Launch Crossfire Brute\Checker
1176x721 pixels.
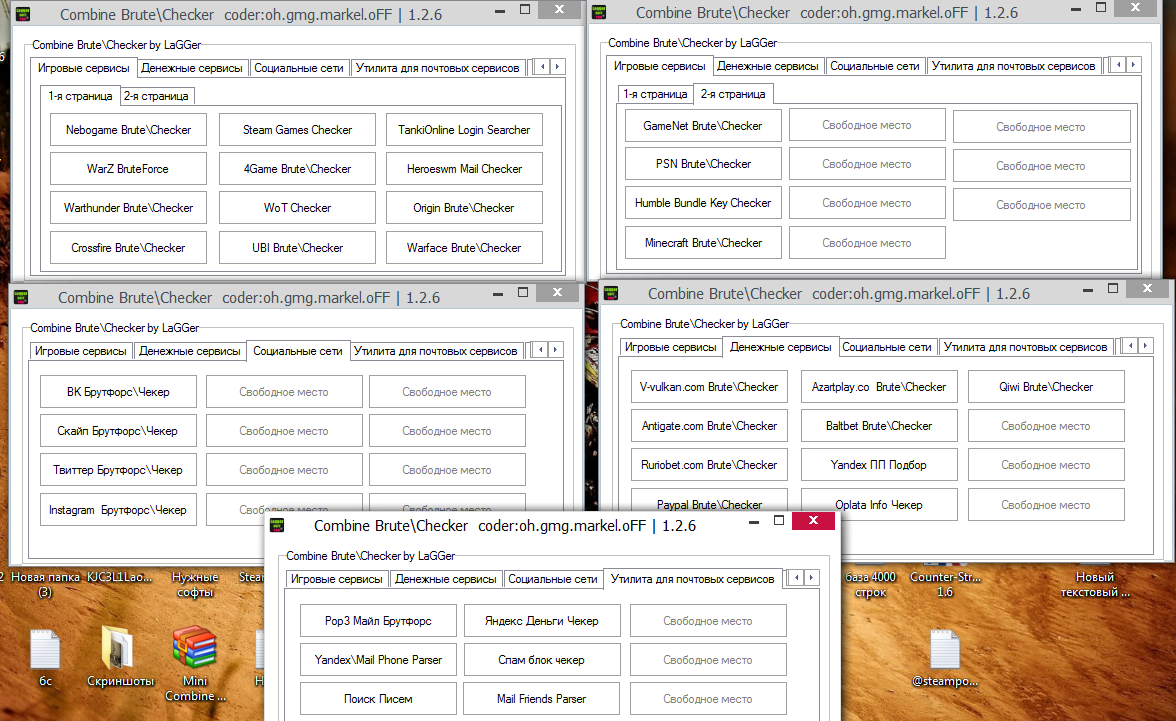128,248
